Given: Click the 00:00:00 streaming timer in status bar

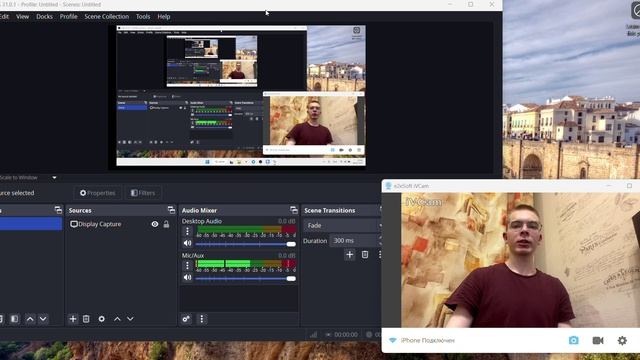Looking at the screenshot, I should (x=346, y=334).
